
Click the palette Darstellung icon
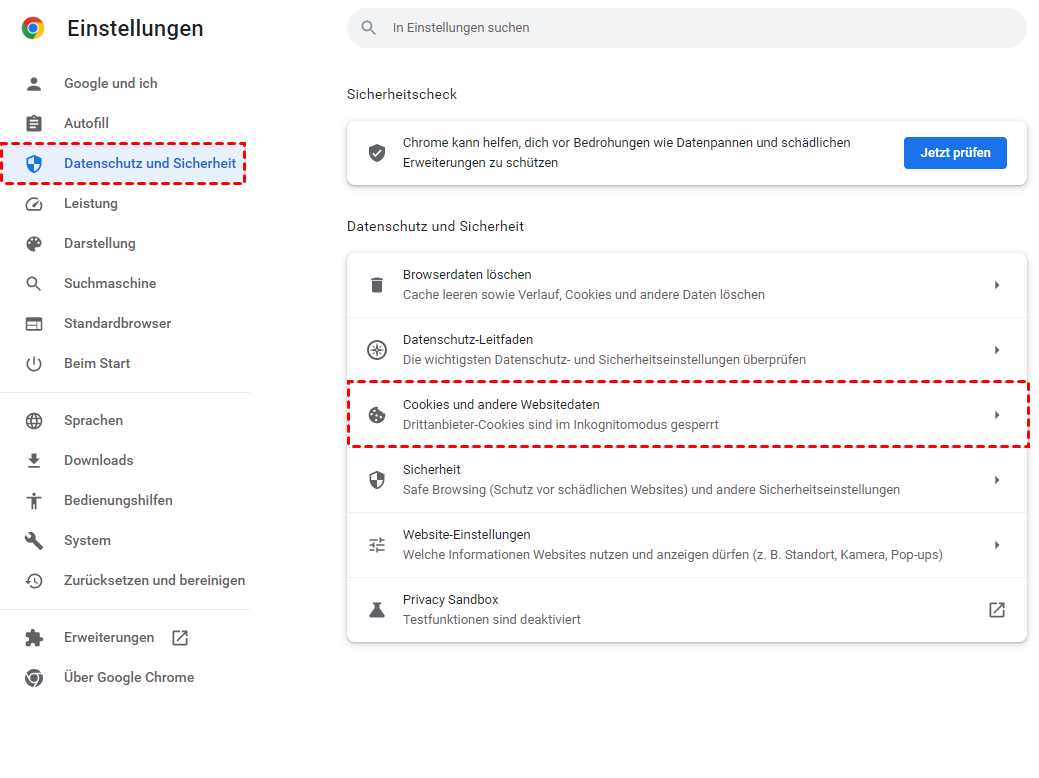(x=34, y=244)
